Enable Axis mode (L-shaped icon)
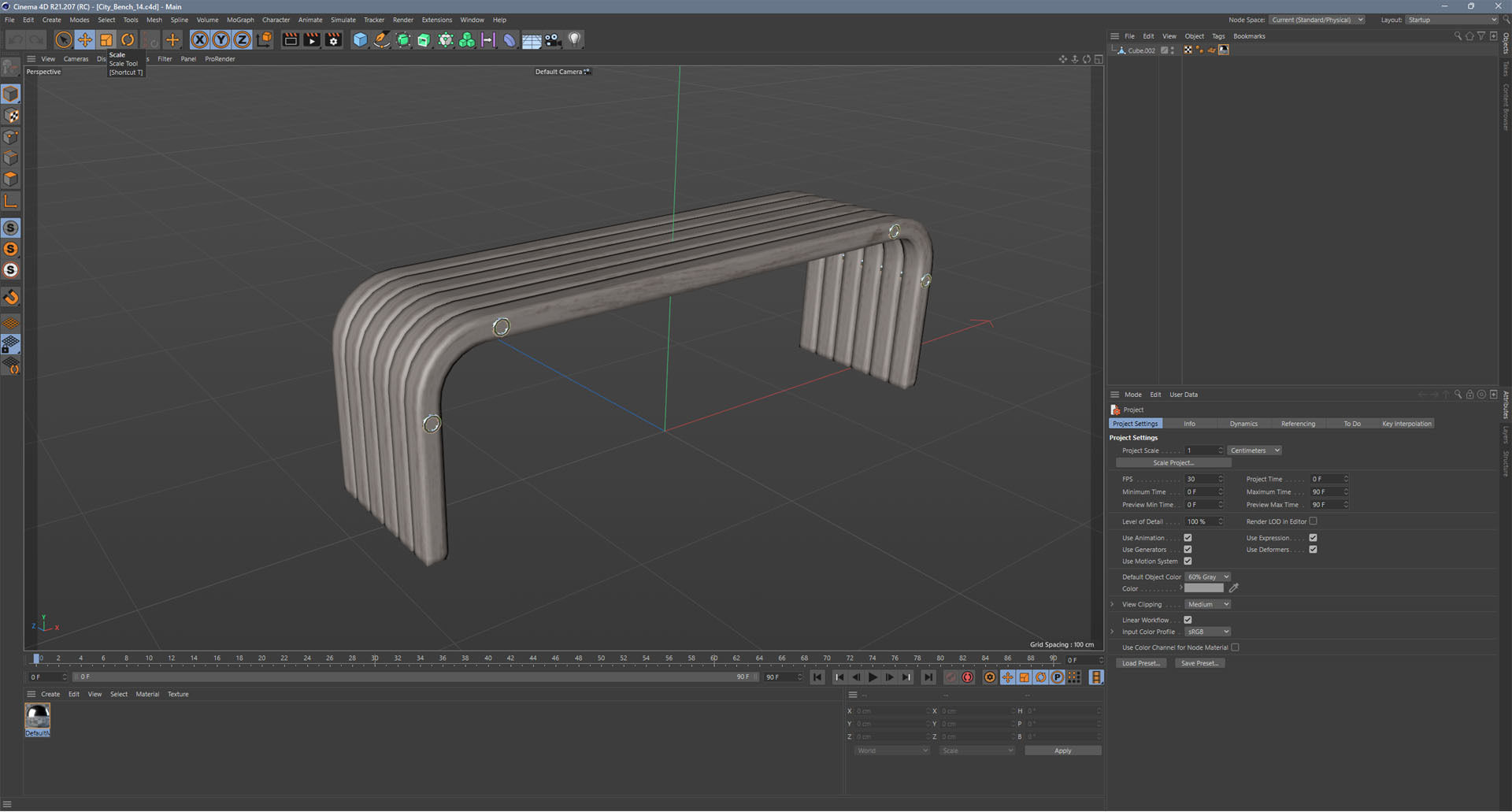 (11, 202)
